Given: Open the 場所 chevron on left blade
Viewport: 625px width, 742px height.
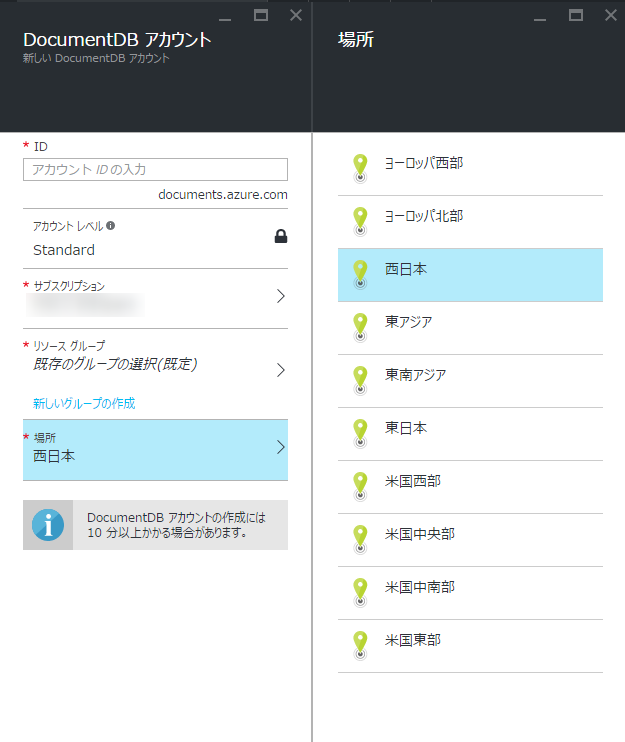Looking at the screenshot, I should pyautogui.click(x=281, y=447).
